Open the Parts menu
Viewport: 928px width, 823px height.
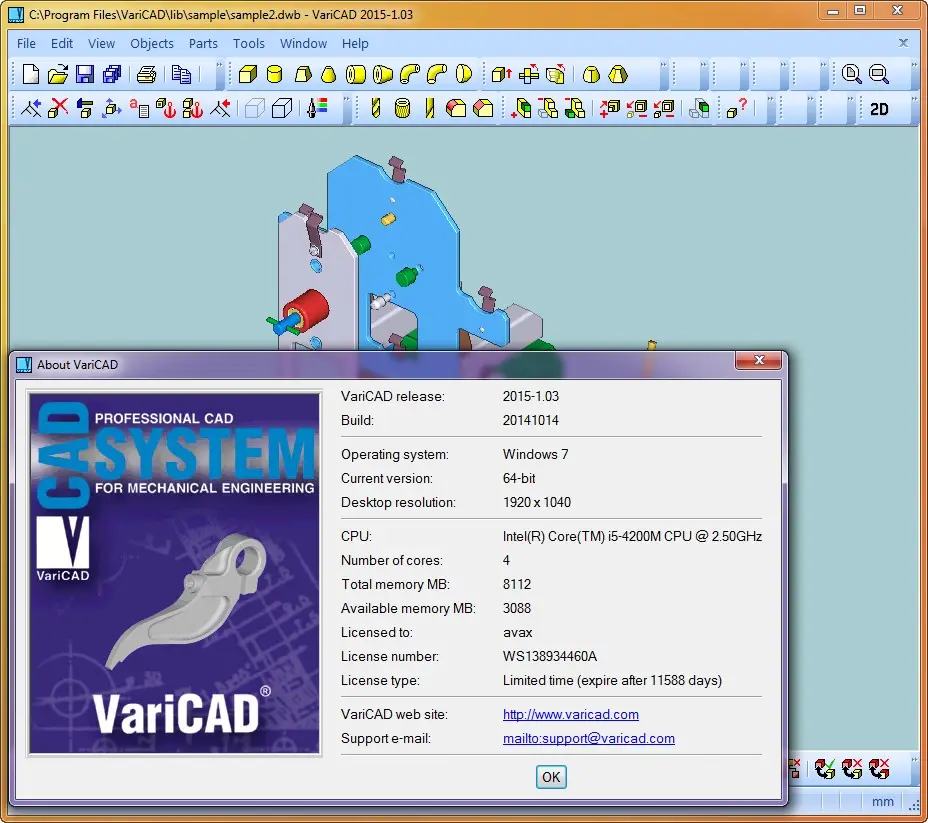pos(203,43)
